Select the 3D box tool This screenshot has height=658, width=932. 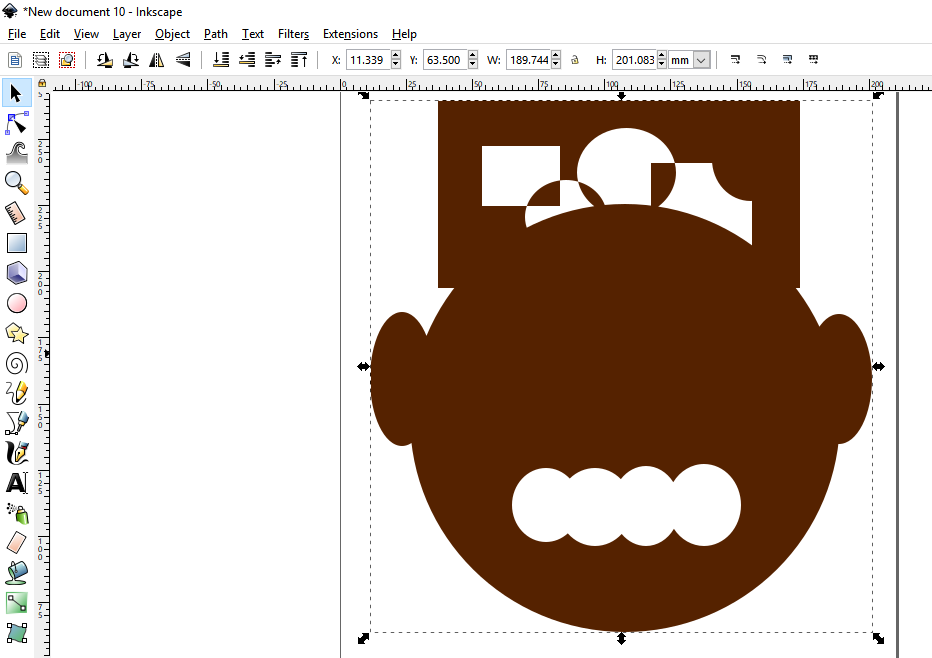point(16,272)
